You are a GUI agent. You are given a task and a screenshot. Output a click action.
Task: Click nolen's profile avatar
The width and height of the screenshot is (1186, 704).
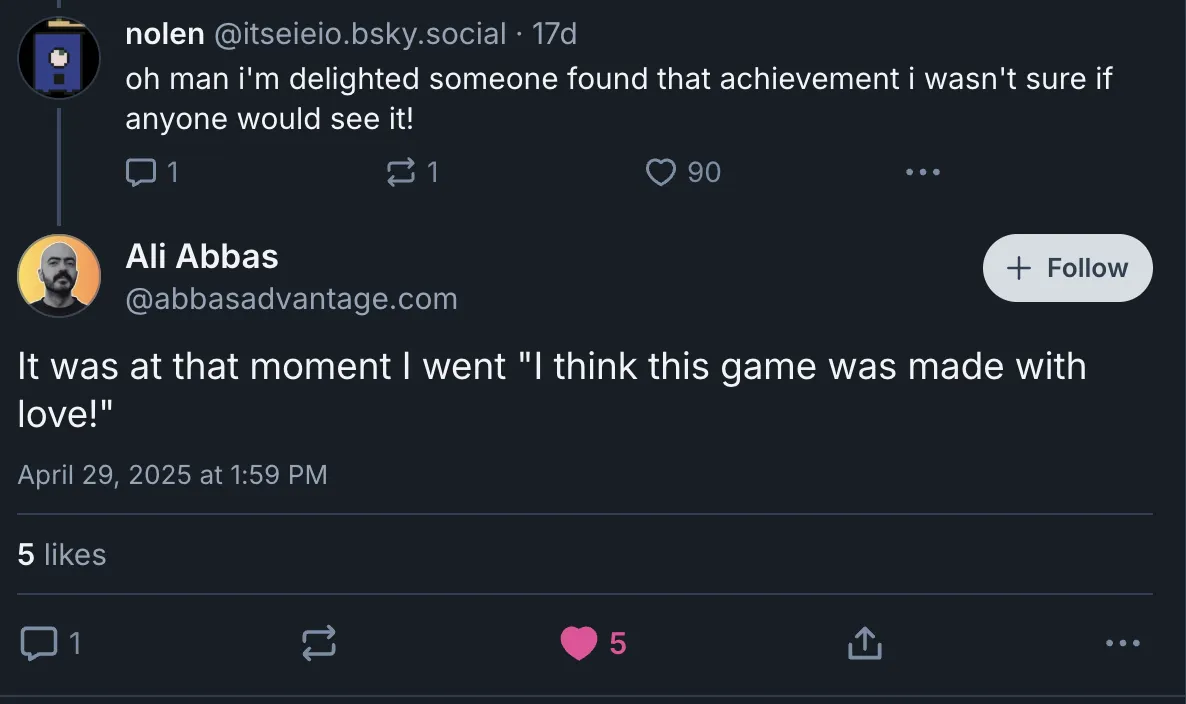[x=59, y=57]
